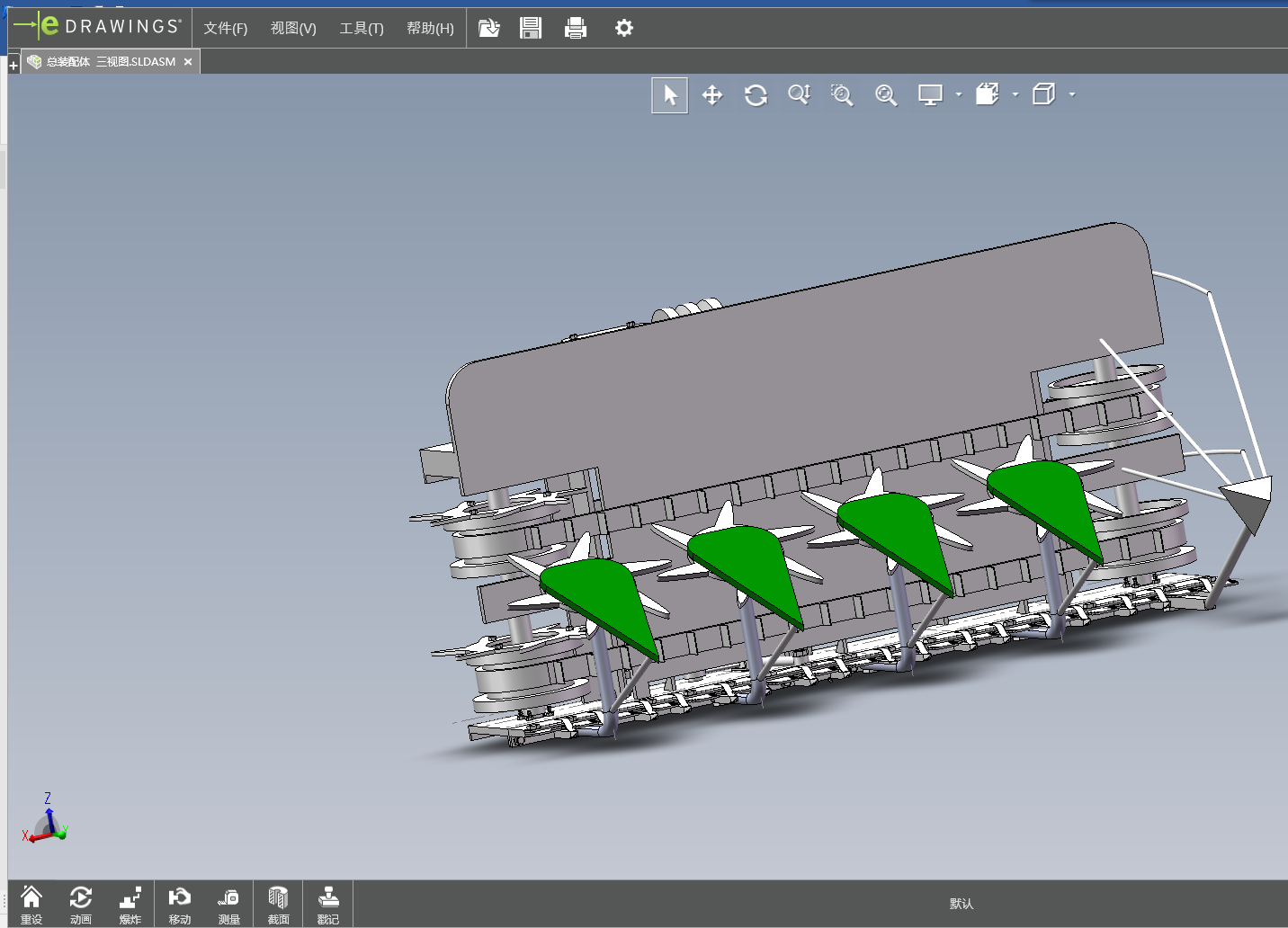Open the options gear icon
This screenshot has height=928, width=1288.
pos(623,28)
